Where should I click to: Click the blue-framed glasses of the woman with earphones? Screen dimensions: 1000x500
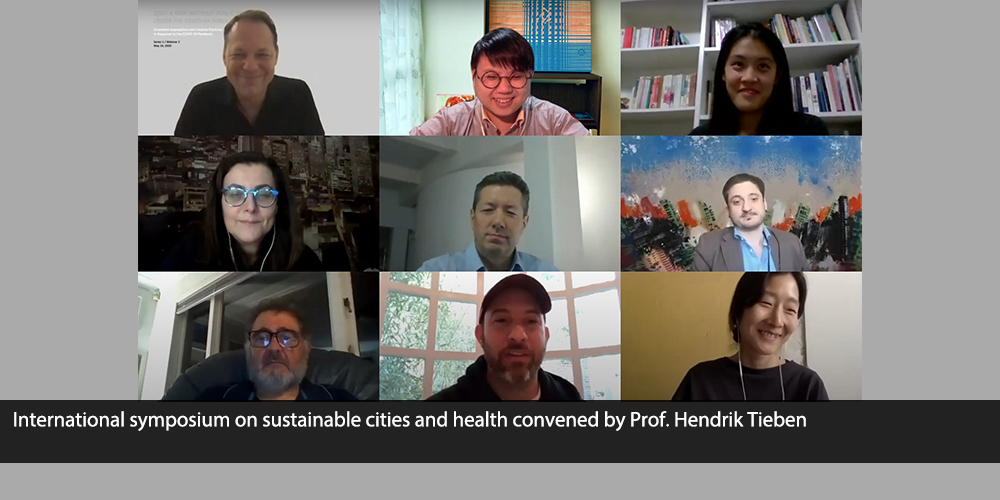coord(249,196)
